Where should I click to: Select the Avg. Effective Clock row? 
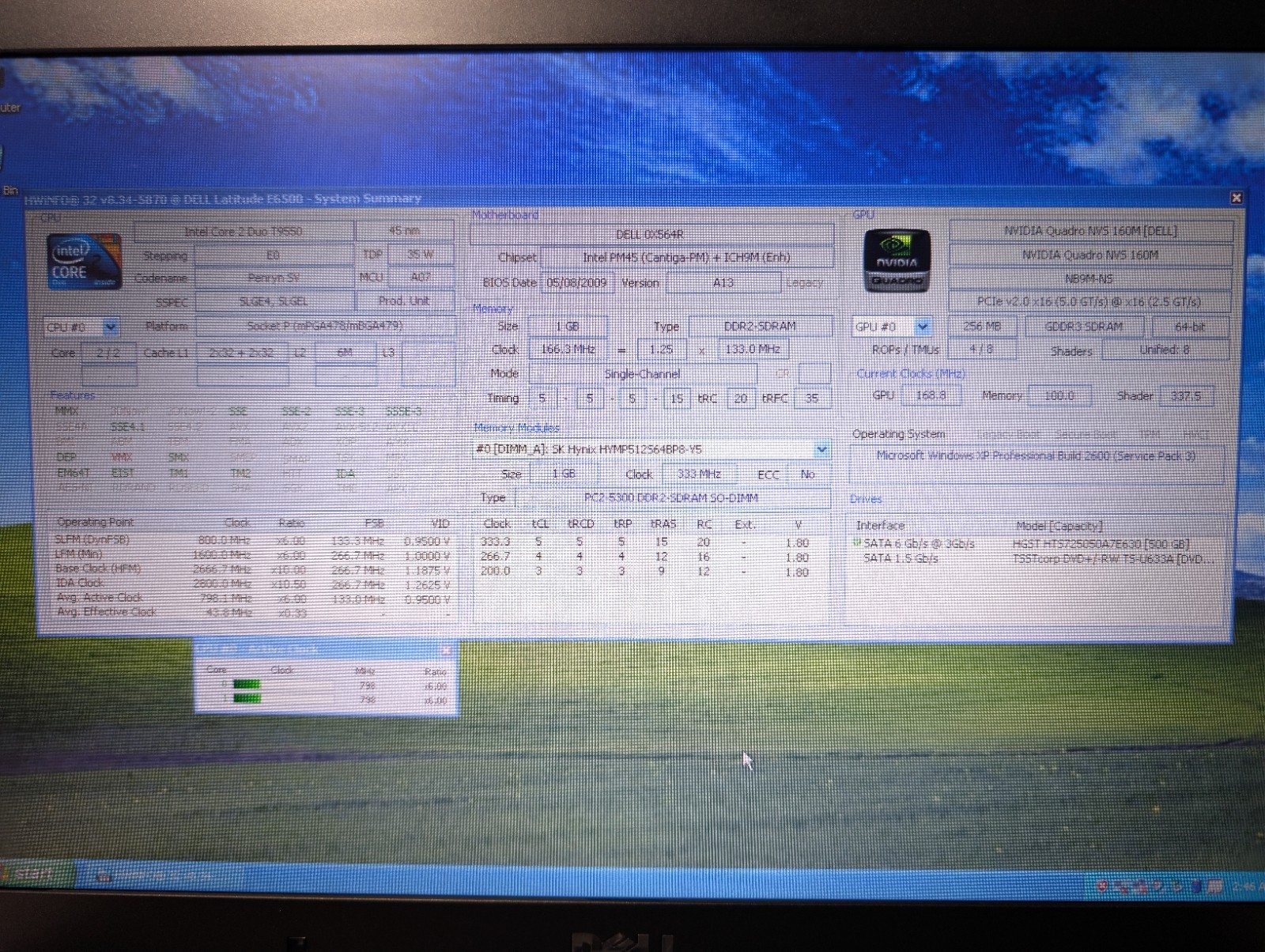tap(253, 612)
